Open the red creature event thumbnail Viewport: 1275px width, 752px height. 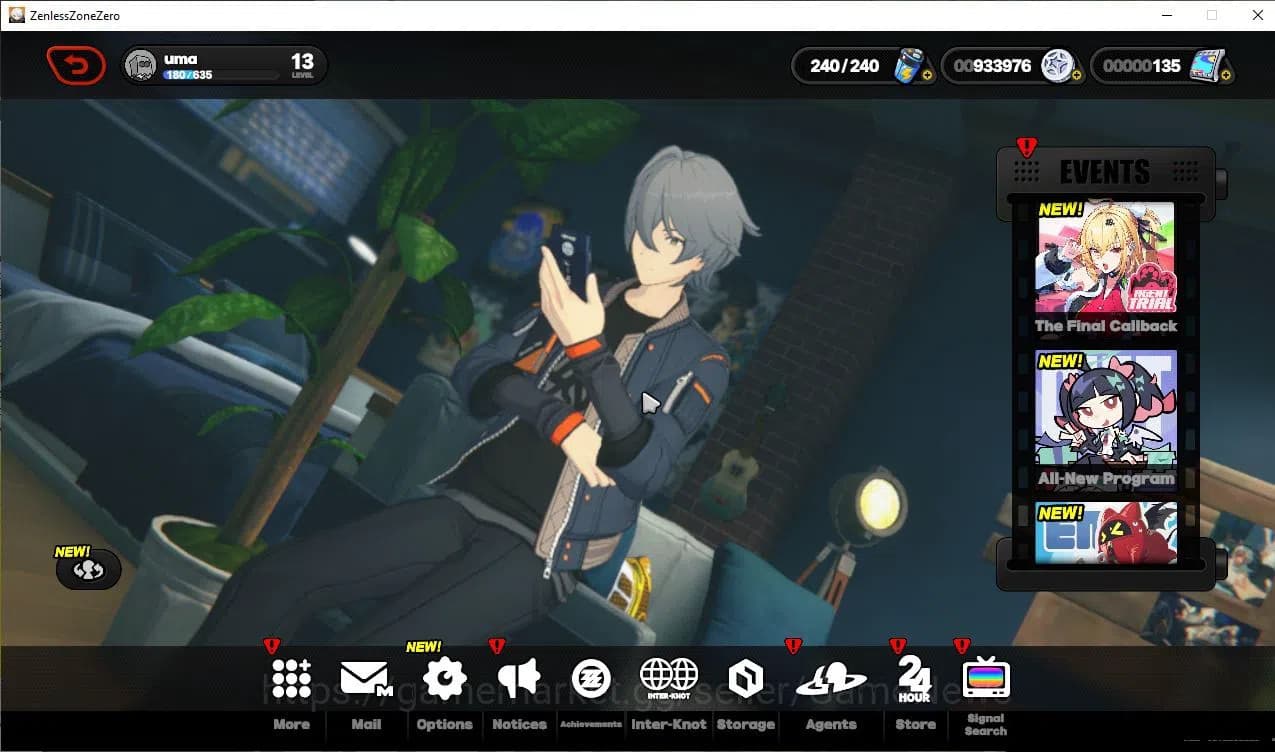pos(1106,534)
